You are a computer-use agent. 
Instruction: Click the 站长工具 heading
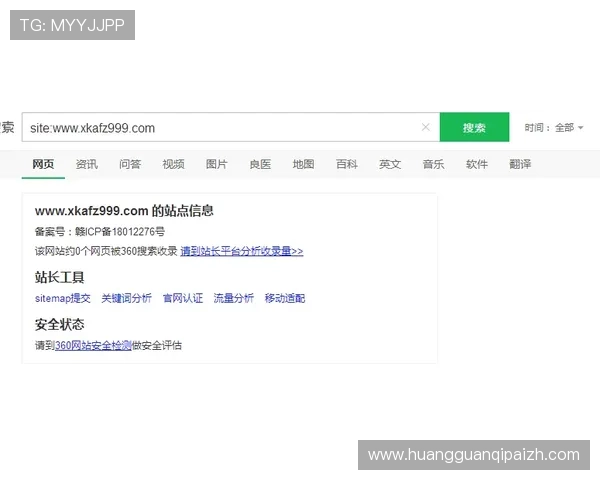60,277
